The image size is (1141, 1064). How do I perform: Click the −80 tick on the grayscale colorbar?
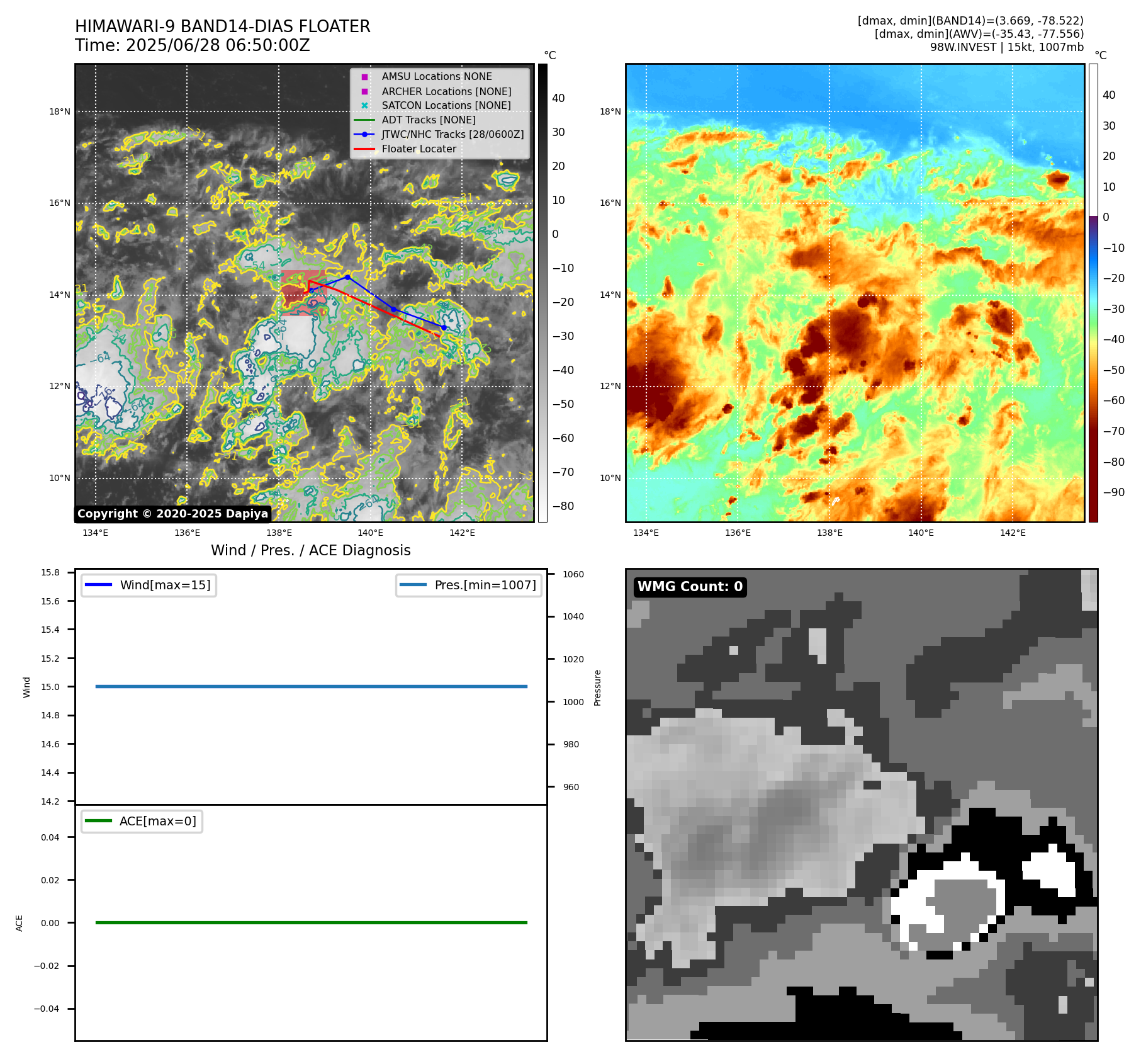563,506
